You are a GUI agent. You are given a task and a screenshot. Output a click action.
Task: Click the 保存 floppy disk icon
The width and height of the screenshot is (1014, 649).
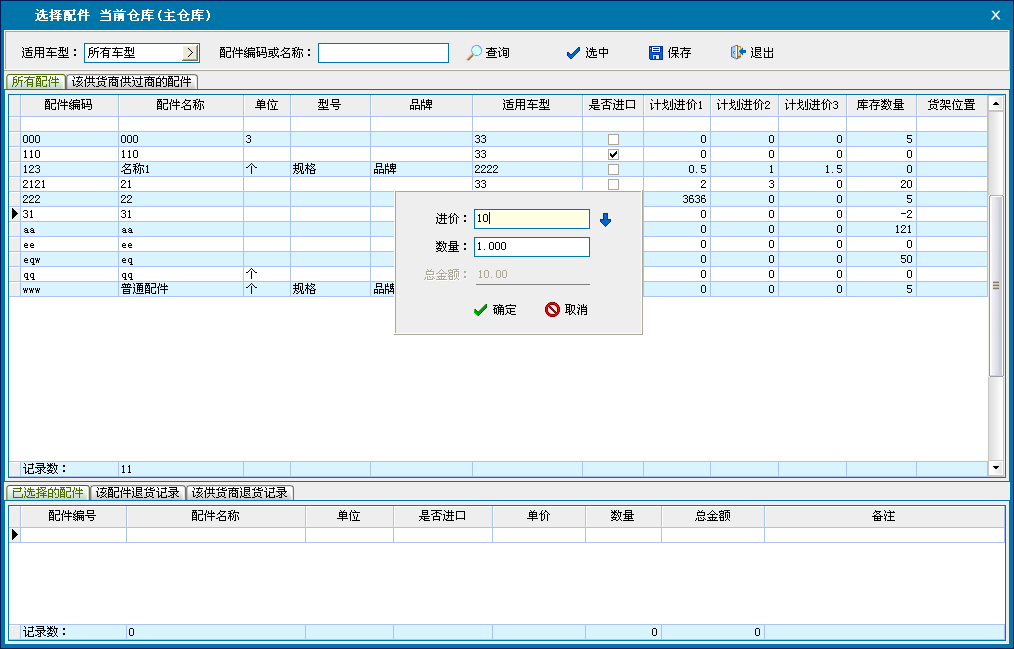point(656,53)
